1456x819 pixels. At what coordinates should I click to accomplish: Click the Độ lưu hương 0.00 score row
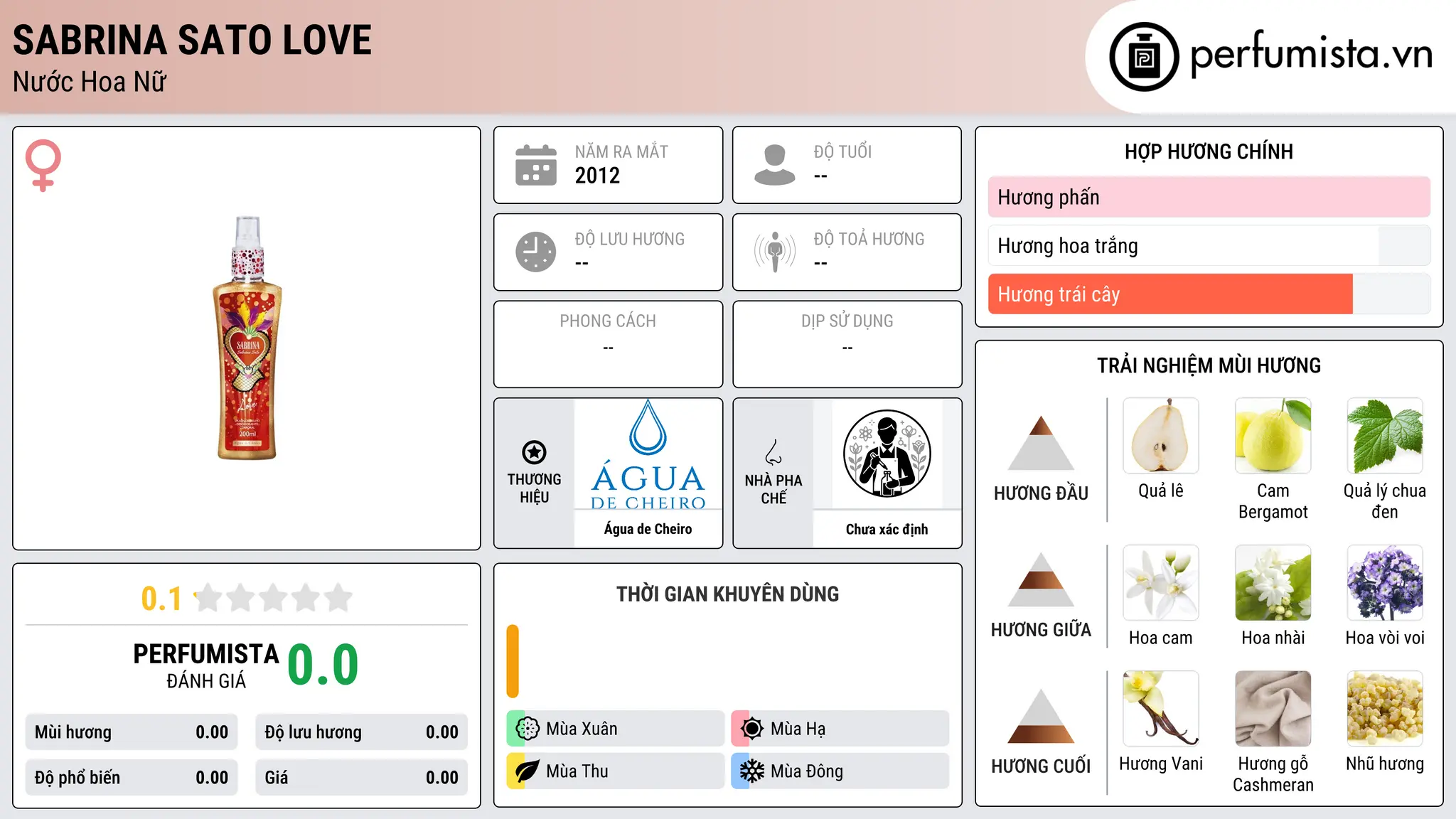click(362, 732)
